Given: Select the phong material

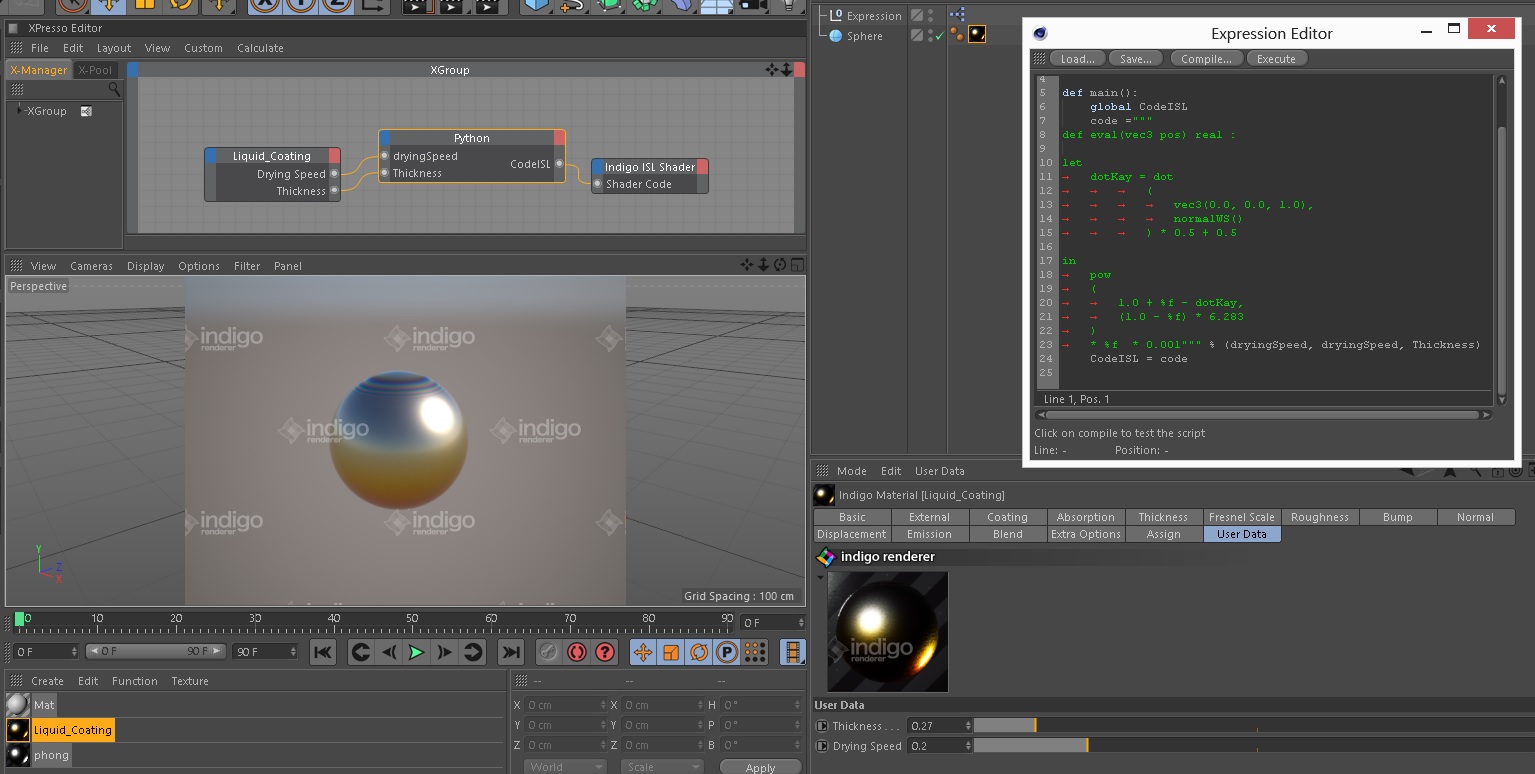Looking at the screenshot, I should 51,755.
